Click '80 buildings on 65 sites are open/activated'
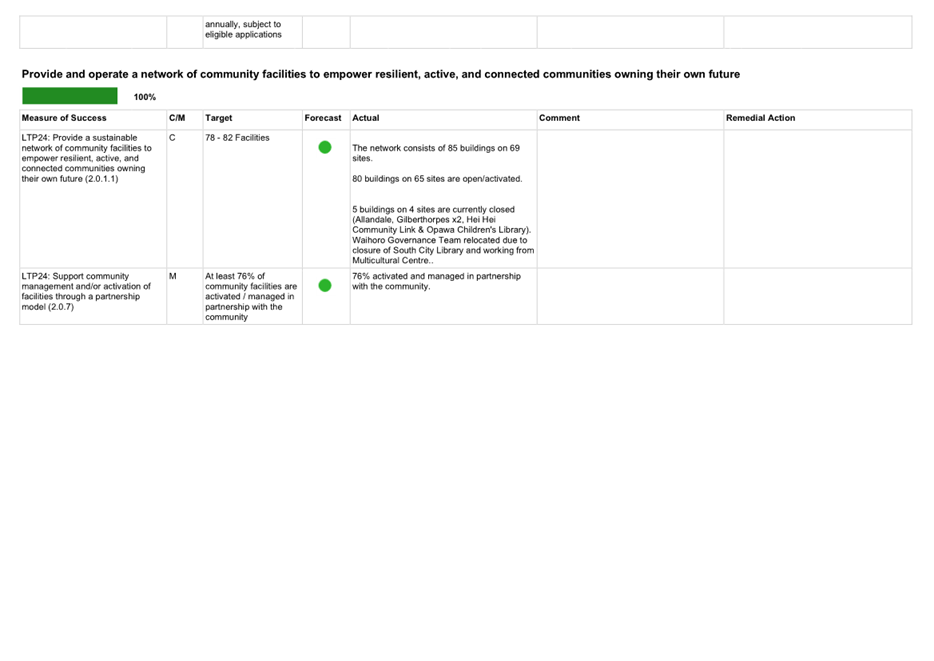This screenshot has width=934, height=661. 437,179
